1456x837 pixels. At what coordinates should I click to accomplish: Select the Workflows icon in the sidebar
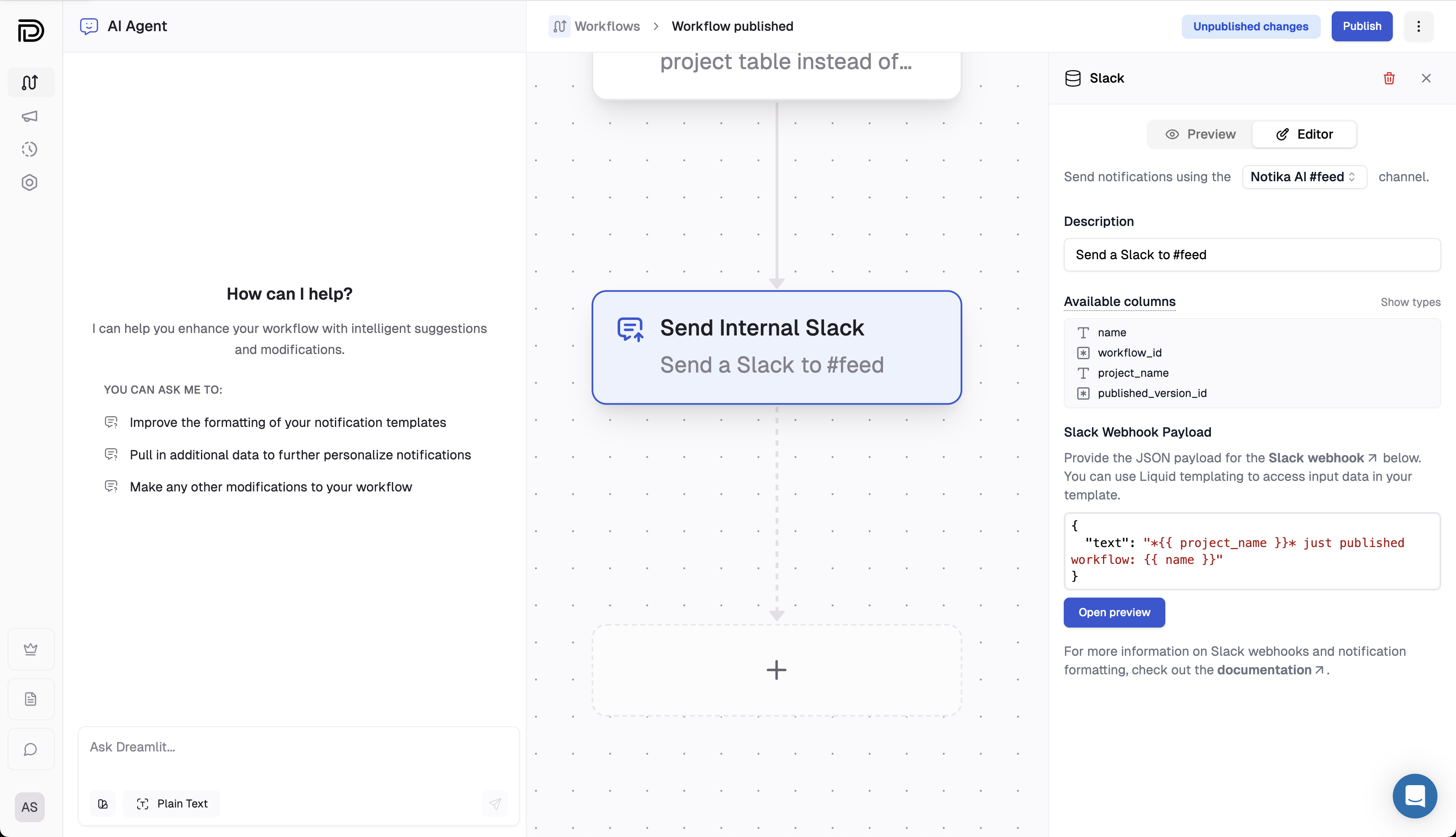pos(30,82)
